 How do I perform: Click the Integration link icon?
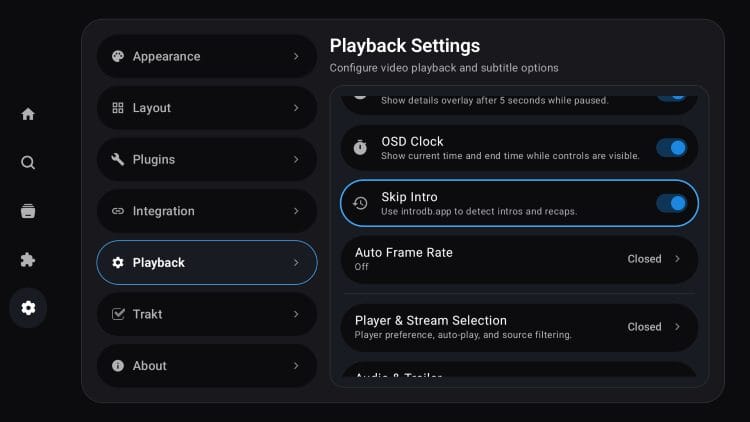tap(118, 211)
